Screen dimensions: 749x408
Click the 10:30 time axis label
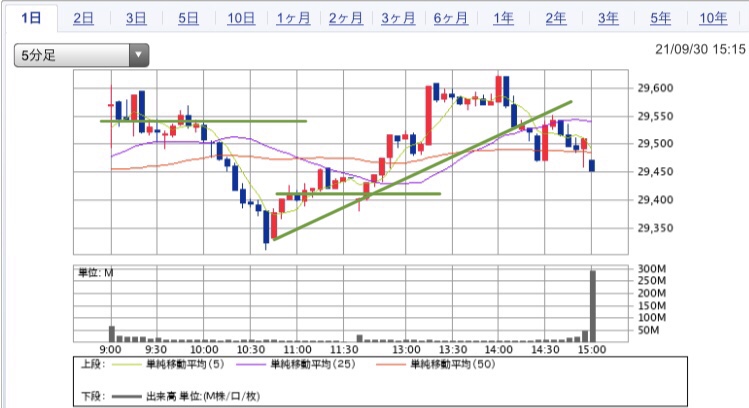tap(250, 349)
